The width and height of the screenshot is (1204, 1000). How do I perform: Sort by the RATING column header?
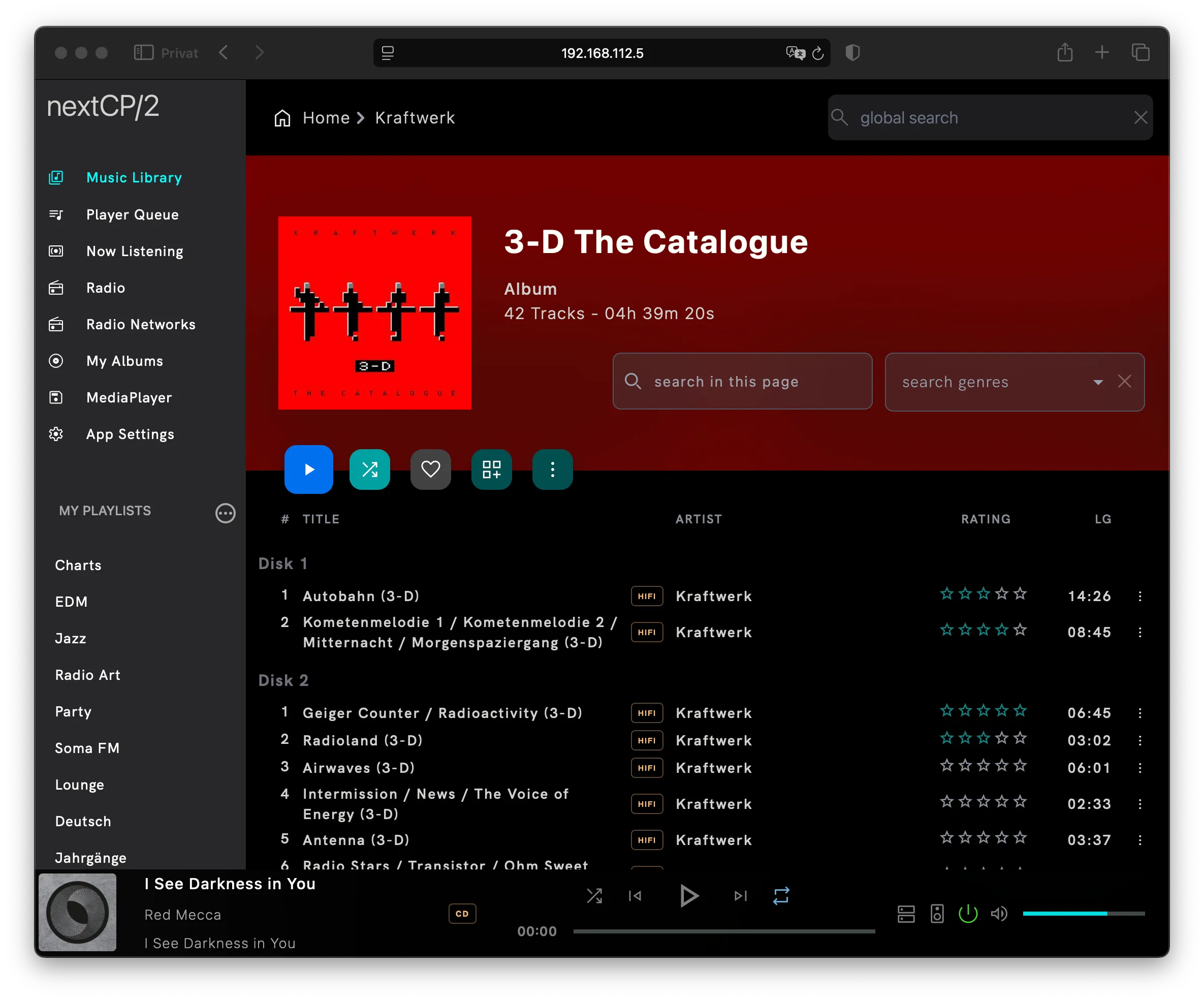(x=986, y=519)
